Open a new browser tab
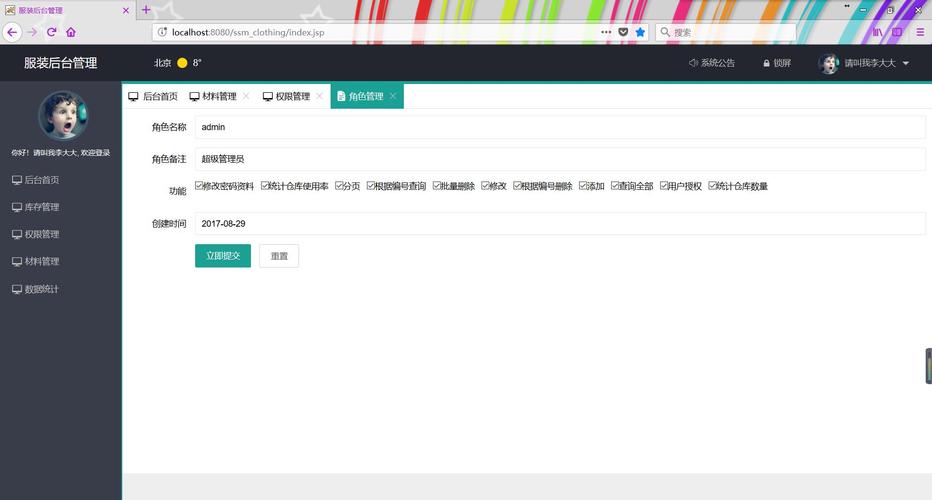 146,10
